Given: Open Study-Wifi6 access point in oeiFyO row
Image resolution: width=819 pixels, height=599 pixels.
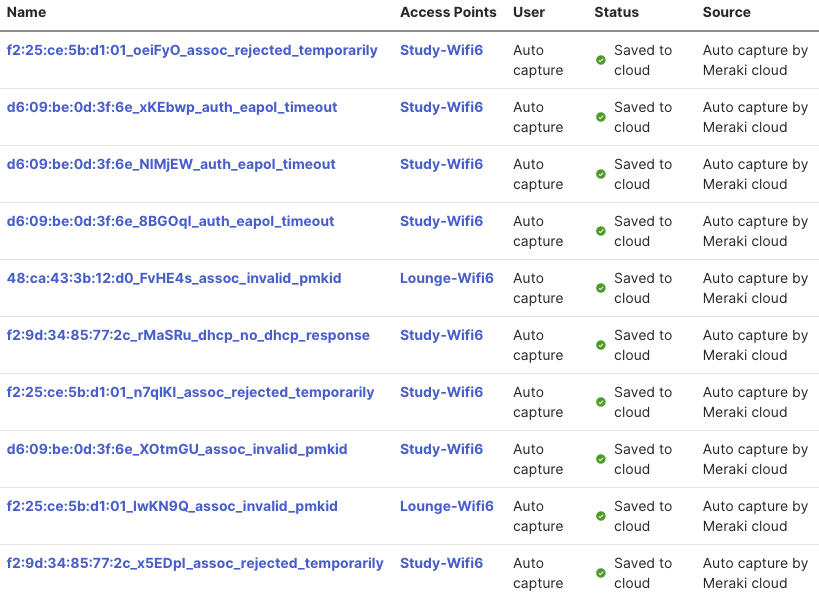Looking at the screenshot, I should pos(441,50).
